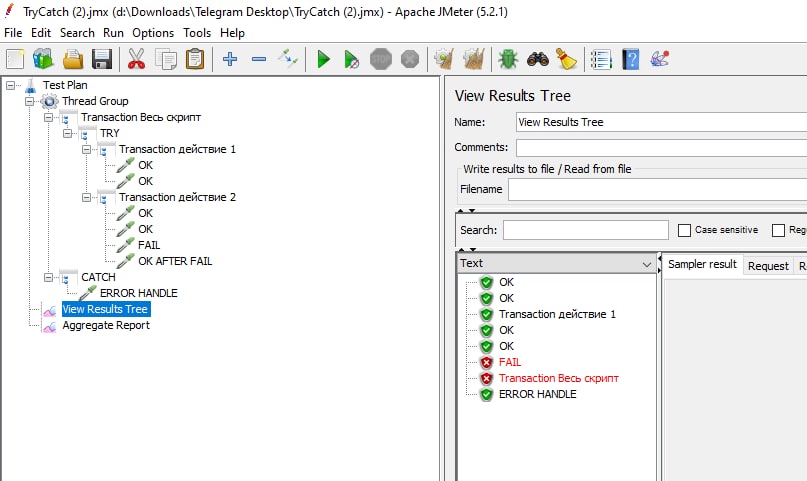Image resolution: width=807 pixels, height=481 pixels.
Task: Select ERROR HANDLE result entry
Action: point(537,394)
